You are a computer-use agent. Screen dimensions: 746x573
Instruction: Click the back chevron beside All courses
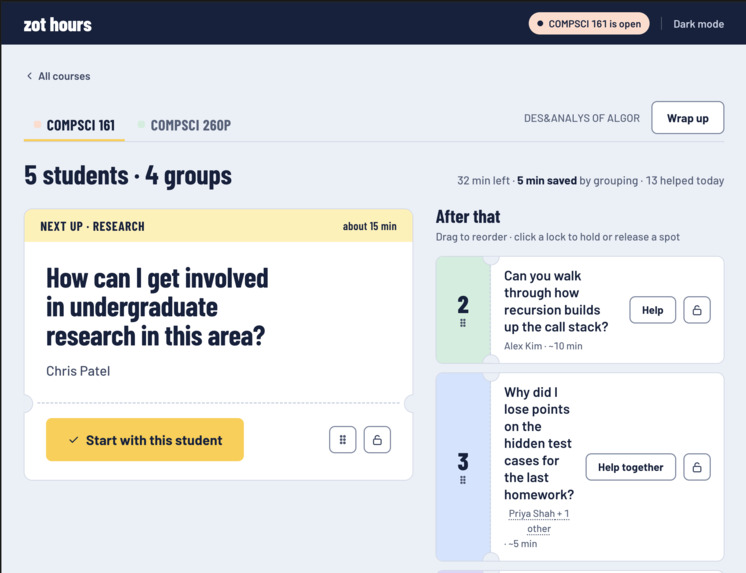pos(29,76)
